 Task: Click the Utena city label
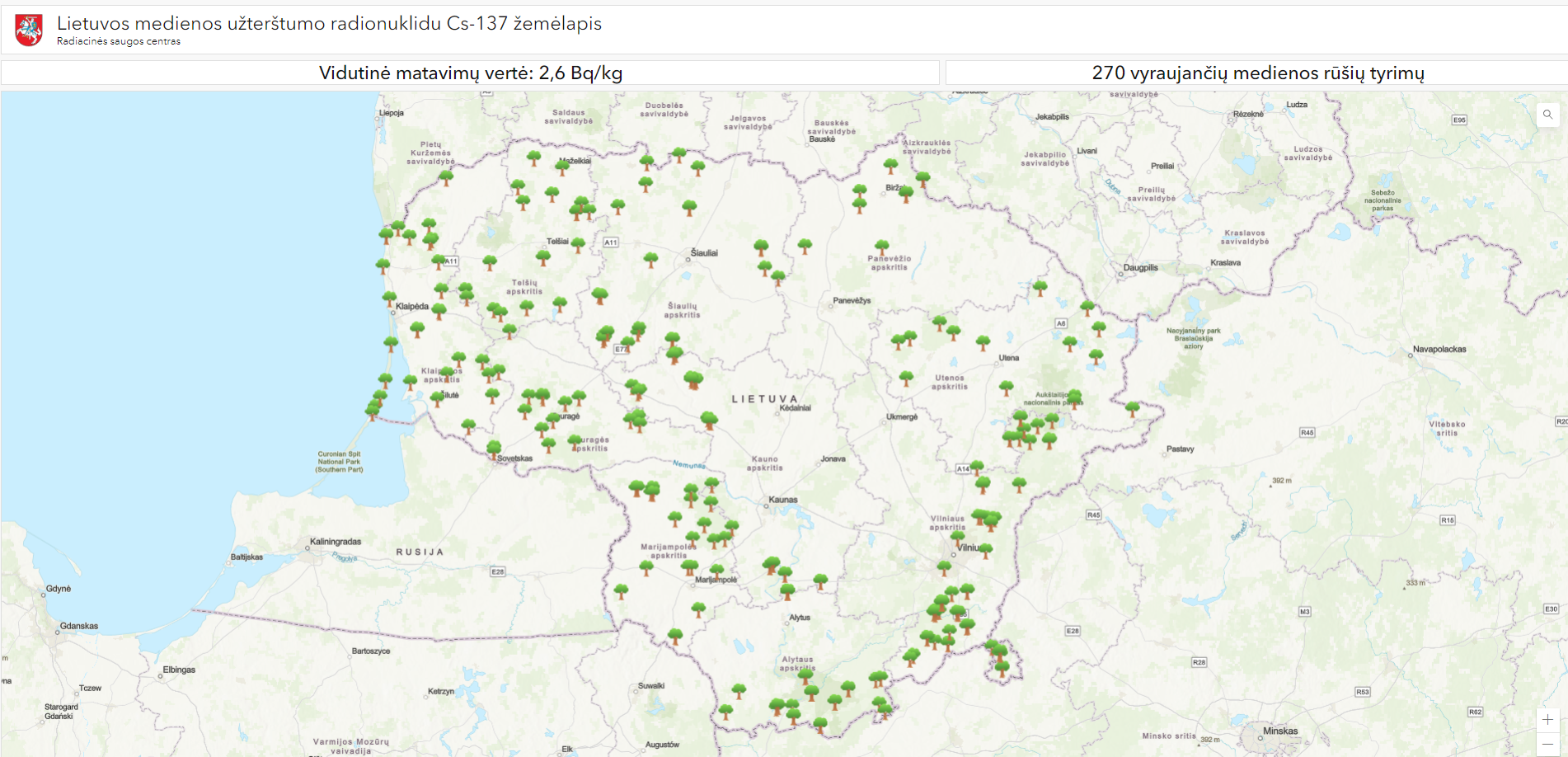tap(1009, 358)
